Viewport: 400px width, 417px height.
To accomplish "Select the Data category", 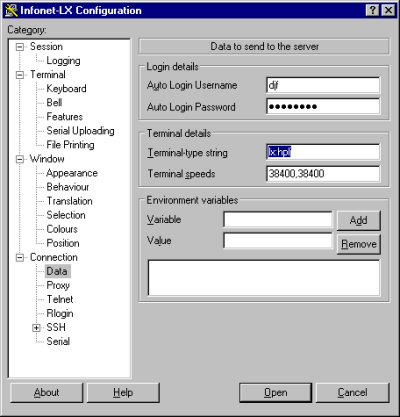I will point(57,271).
